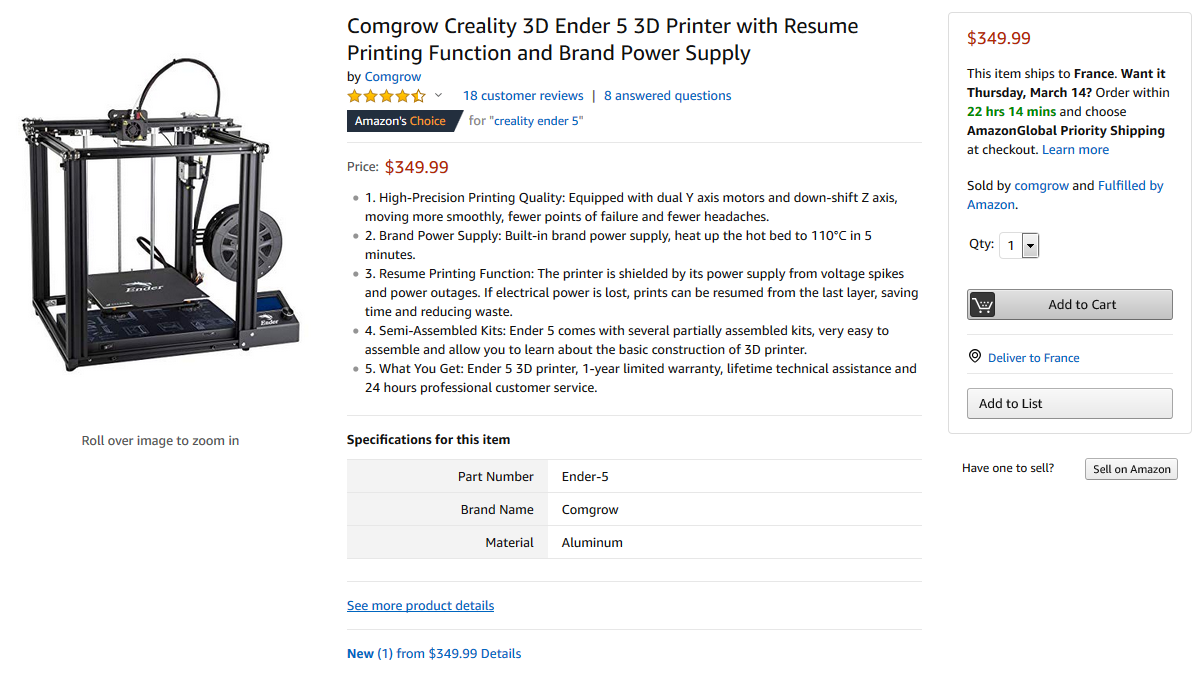1200x678 pixels.
Task: Click the Comgrow brand link under title
Action: click(x=393, y=77)
